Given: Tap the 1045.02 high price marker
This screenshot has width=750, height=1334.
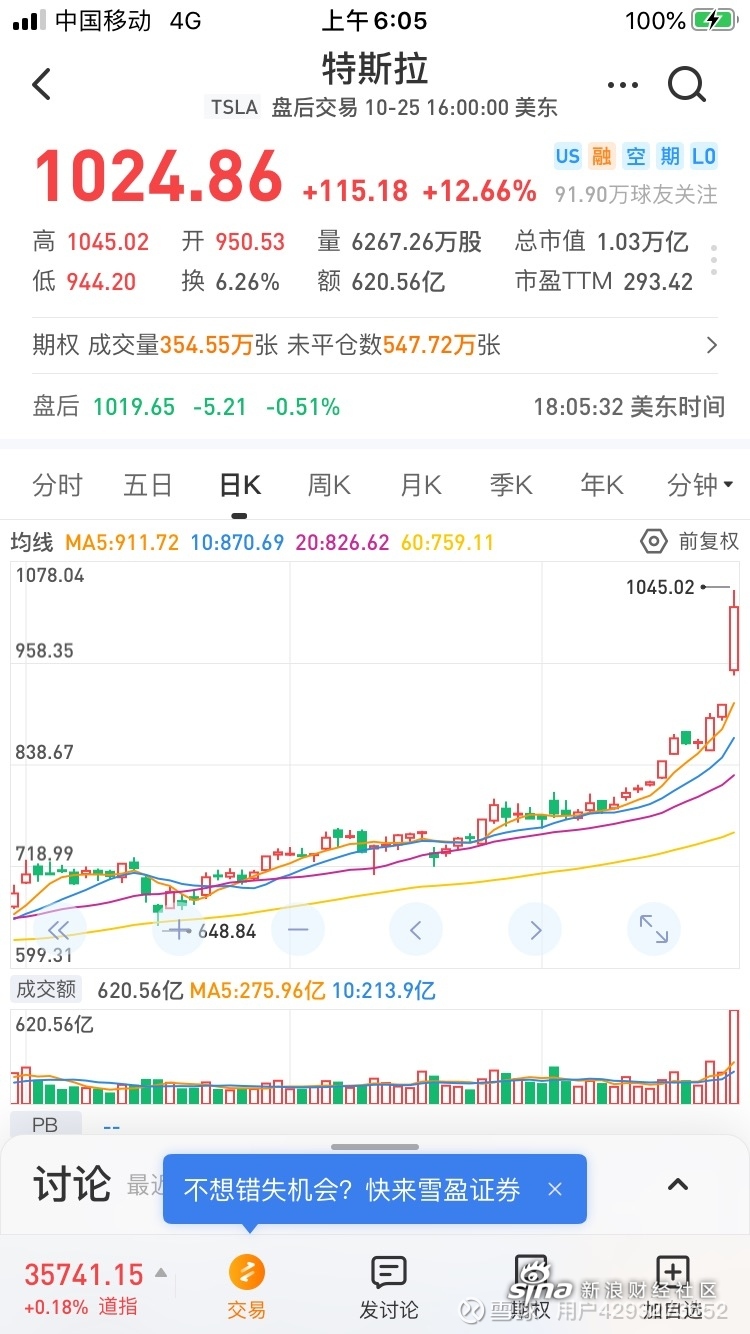Looking at the screenshot, I should pos(660,587).
